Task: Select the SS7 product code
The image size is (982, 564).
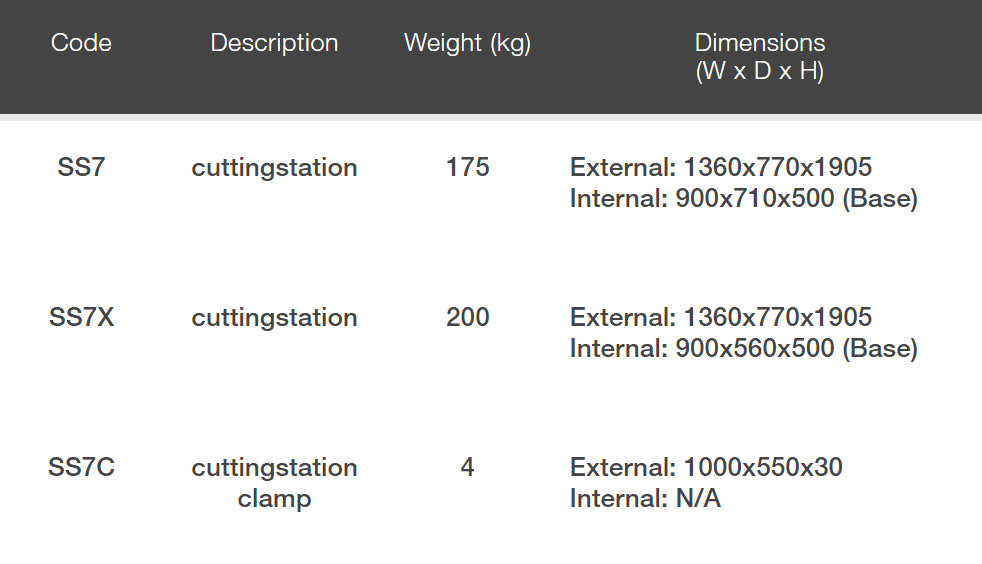Action: click(x=81, y=167)
